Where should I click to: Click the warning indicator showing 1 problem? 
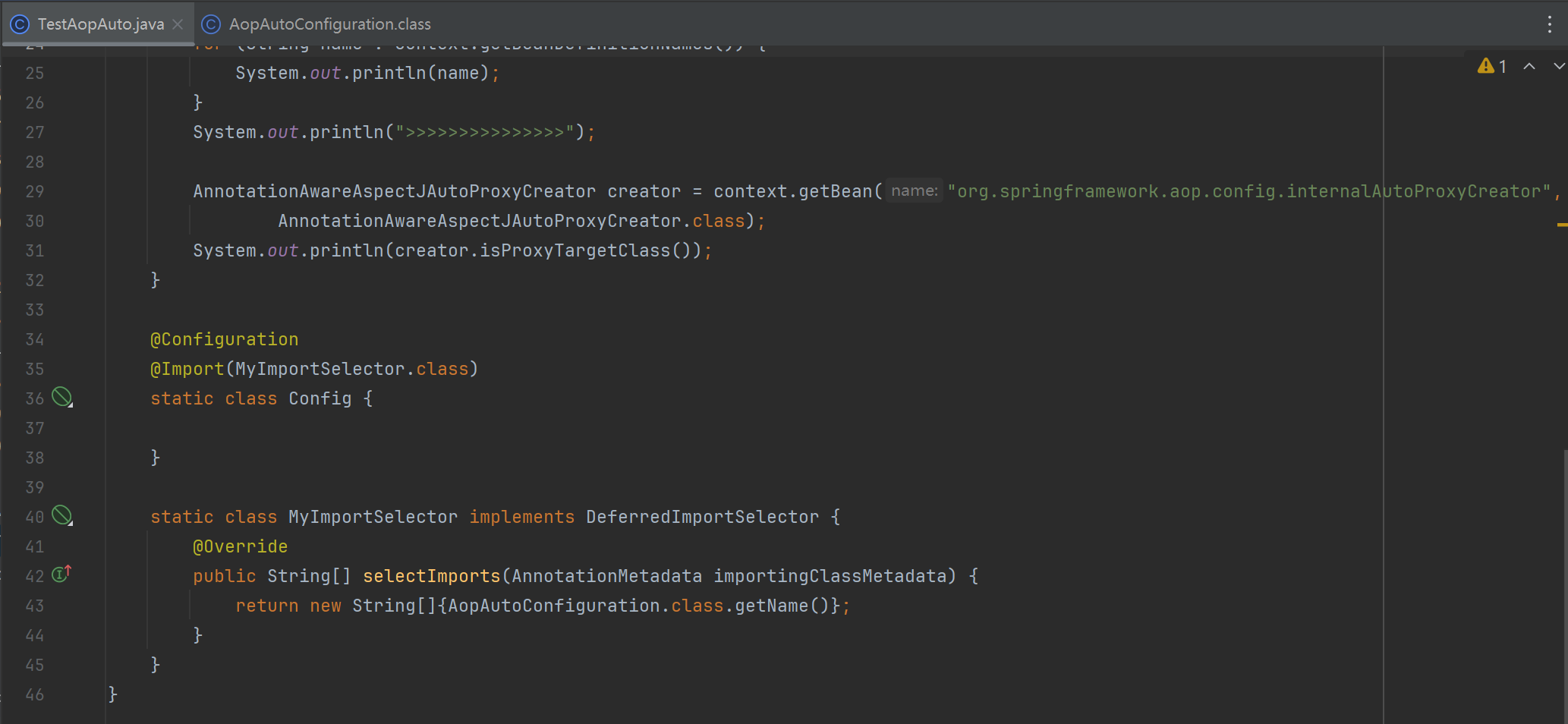(x=1491, y=66)
